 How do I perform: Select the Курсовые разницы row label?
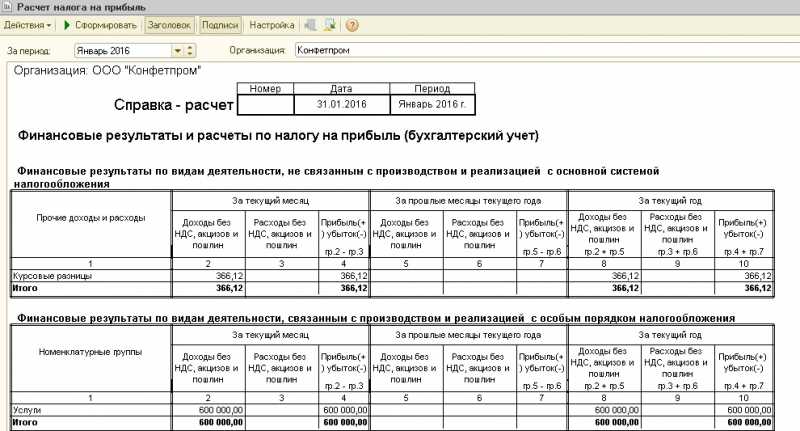tap(53, 276)
